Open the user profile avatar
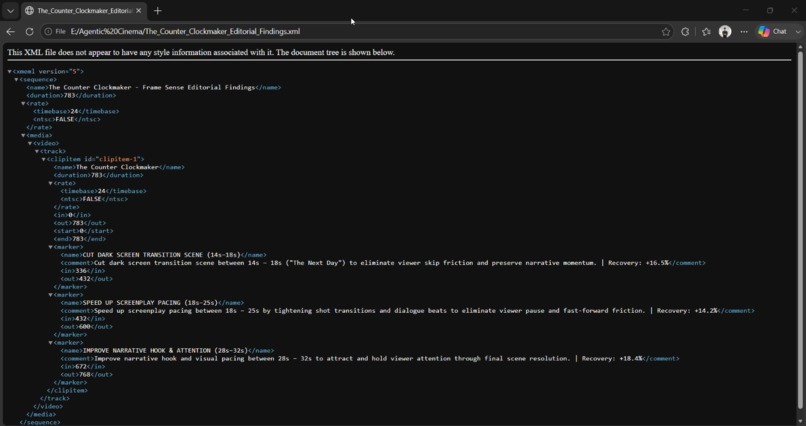806x426 pixels. [x=725, y=31]
